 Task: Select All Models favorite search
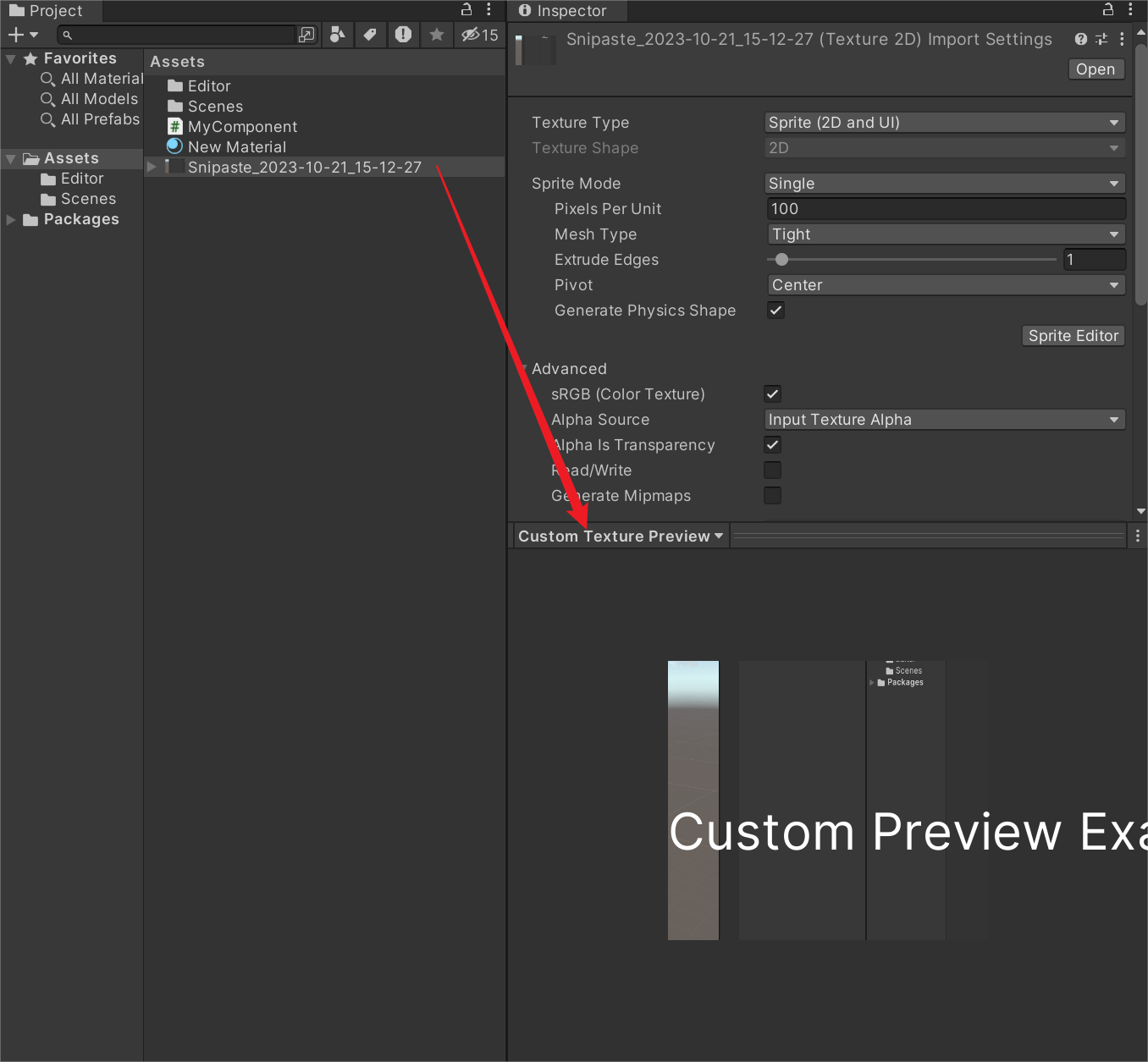(x=89, y=99)
